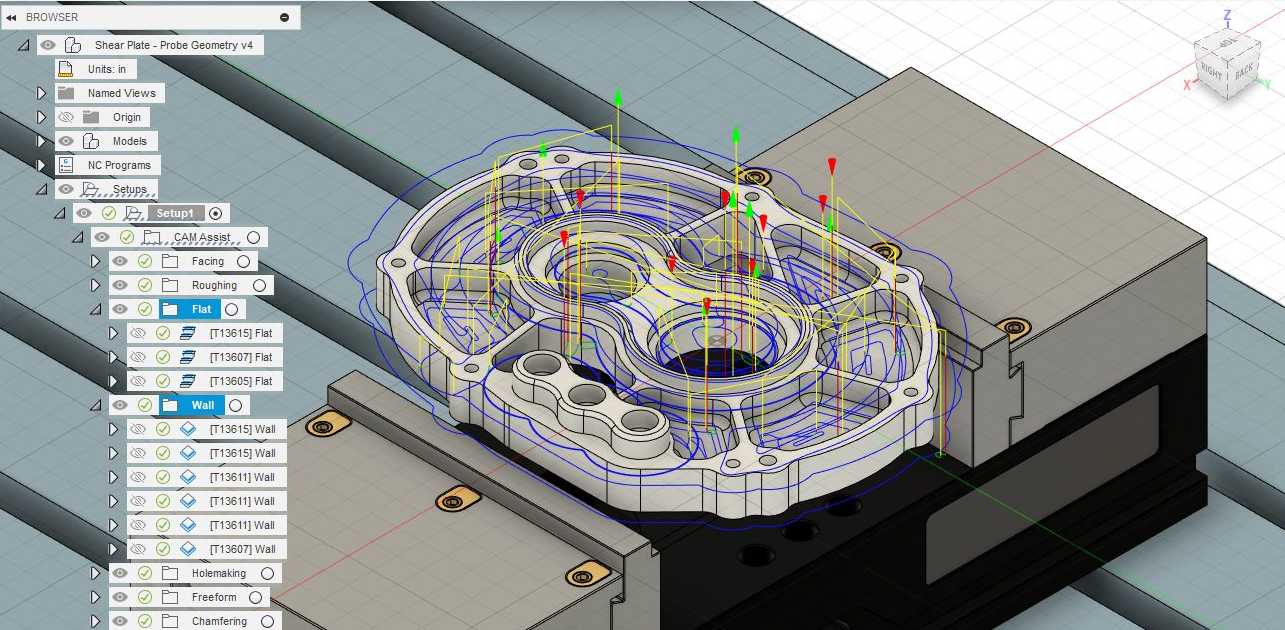
Task: Click the green checkmark beside Facing folder
Action: (x=145, y=261)
